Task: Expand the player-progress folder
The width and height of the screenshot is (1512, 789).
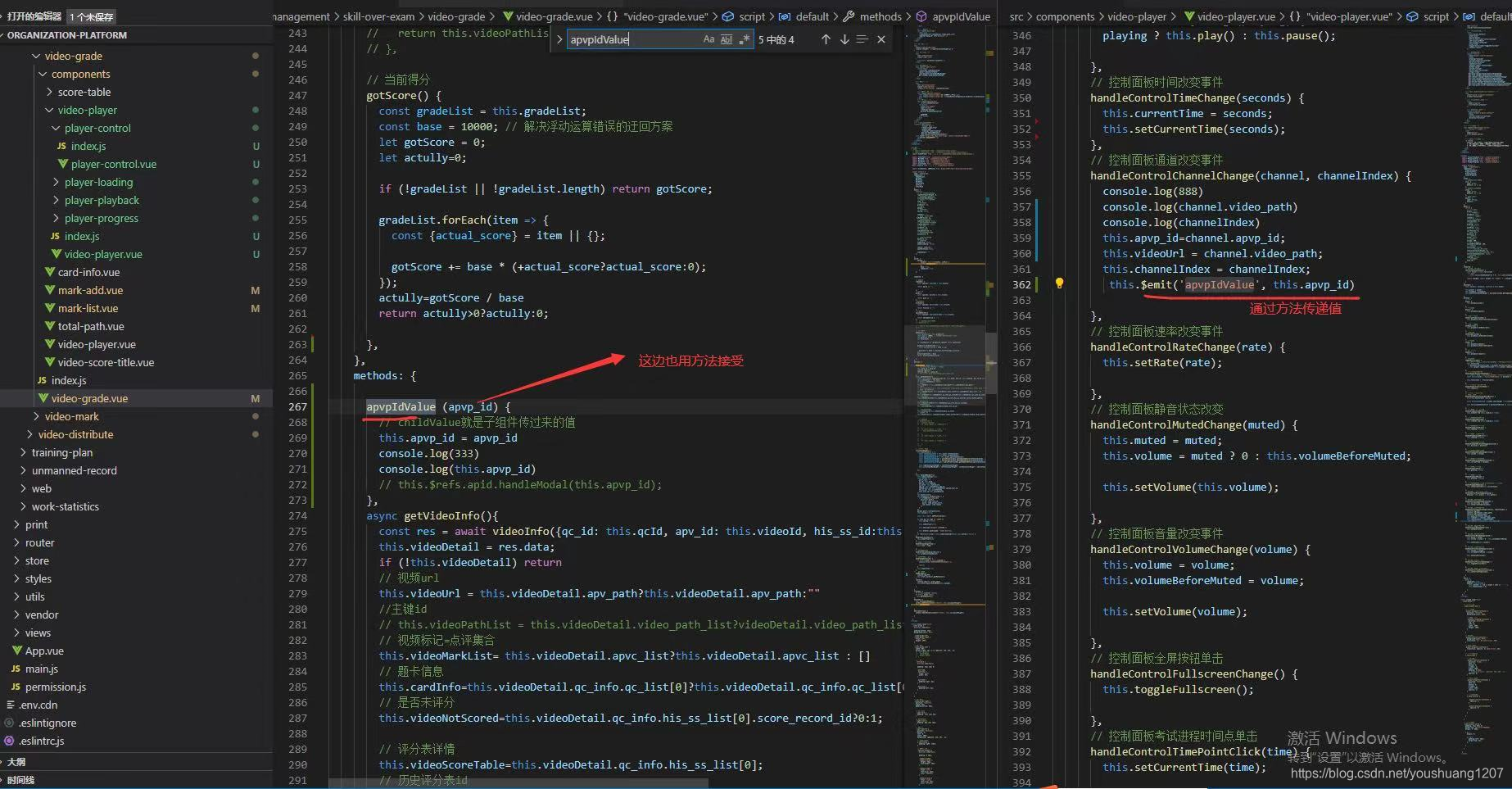Action: (56, 218)
